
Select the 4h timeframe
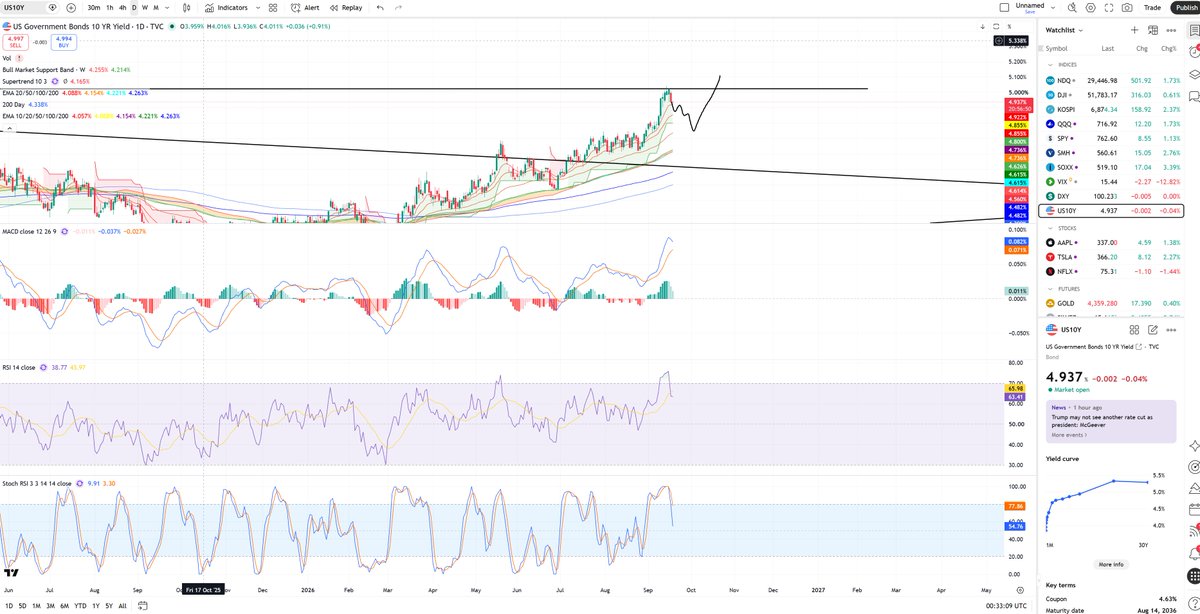coord(122,7)
